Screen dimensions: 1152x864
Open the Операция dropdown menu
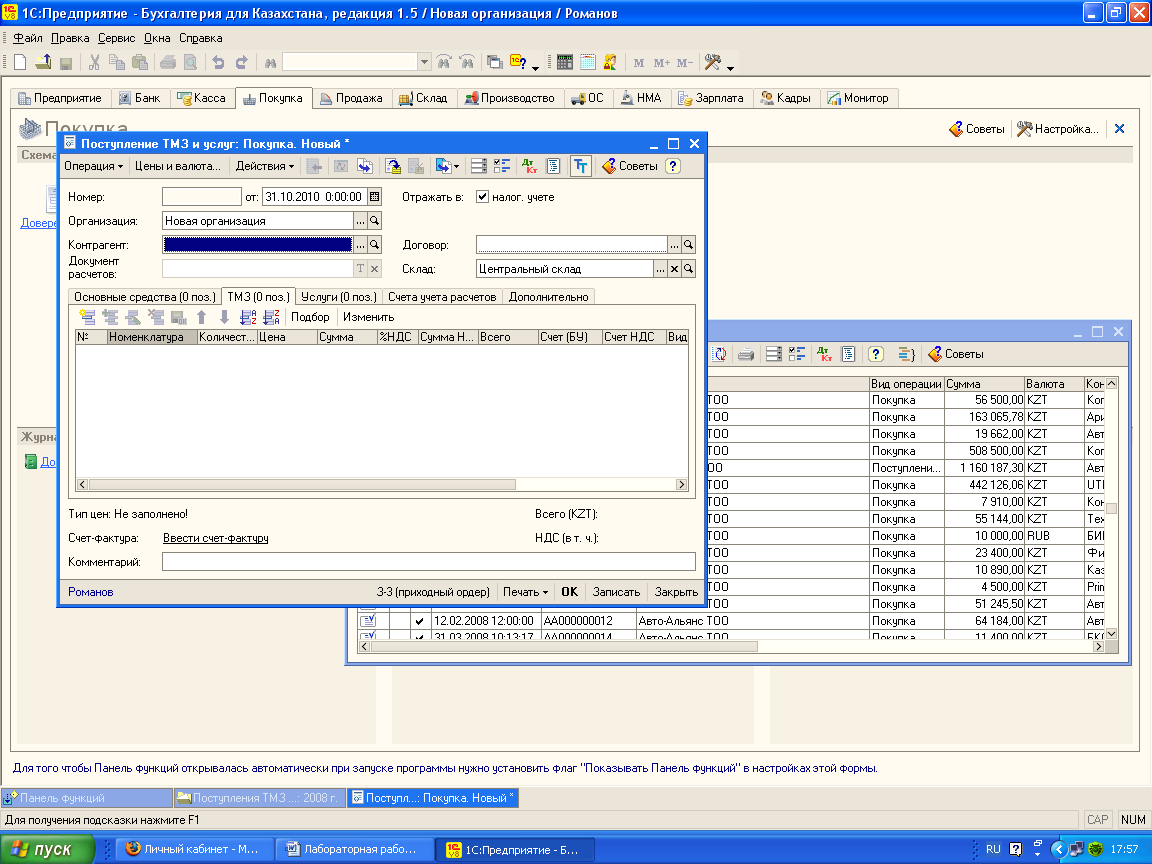click(93, 166)
